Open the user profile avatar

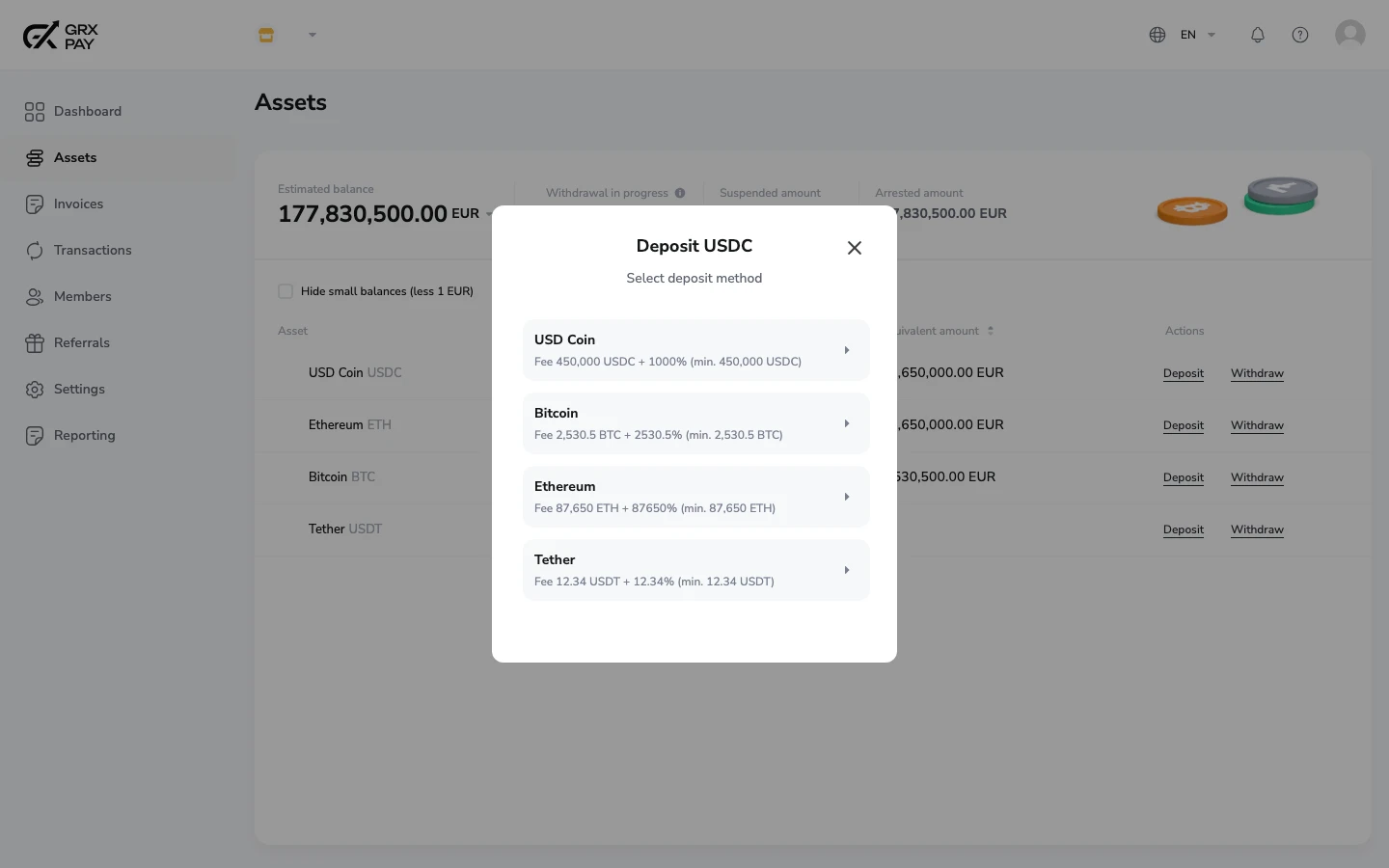point(1350,35)
